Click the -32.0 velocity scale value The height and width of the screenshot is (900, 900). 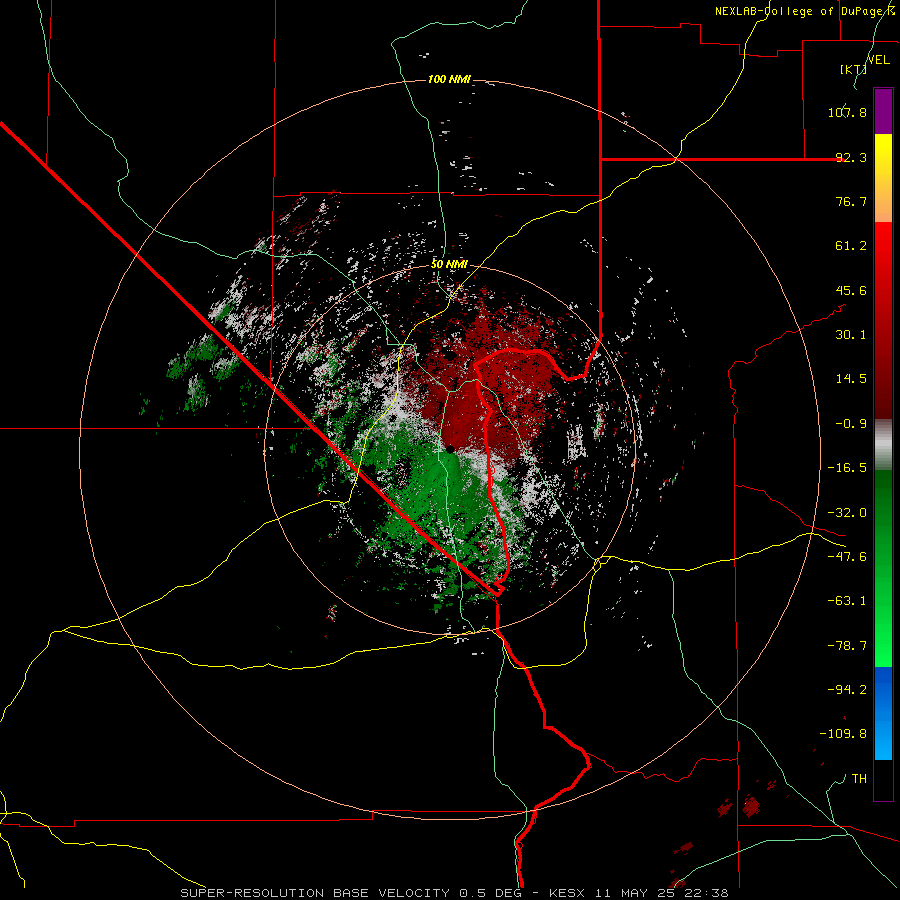pyautogui.click(x=847, y=513)
